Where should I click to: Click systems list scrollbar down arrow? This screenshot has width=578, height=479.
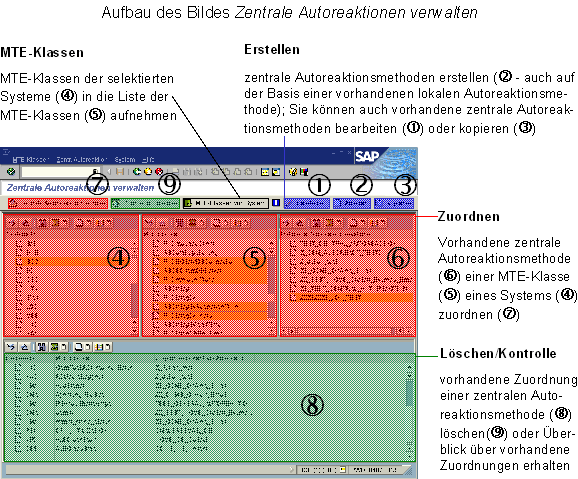coord(135,332)
